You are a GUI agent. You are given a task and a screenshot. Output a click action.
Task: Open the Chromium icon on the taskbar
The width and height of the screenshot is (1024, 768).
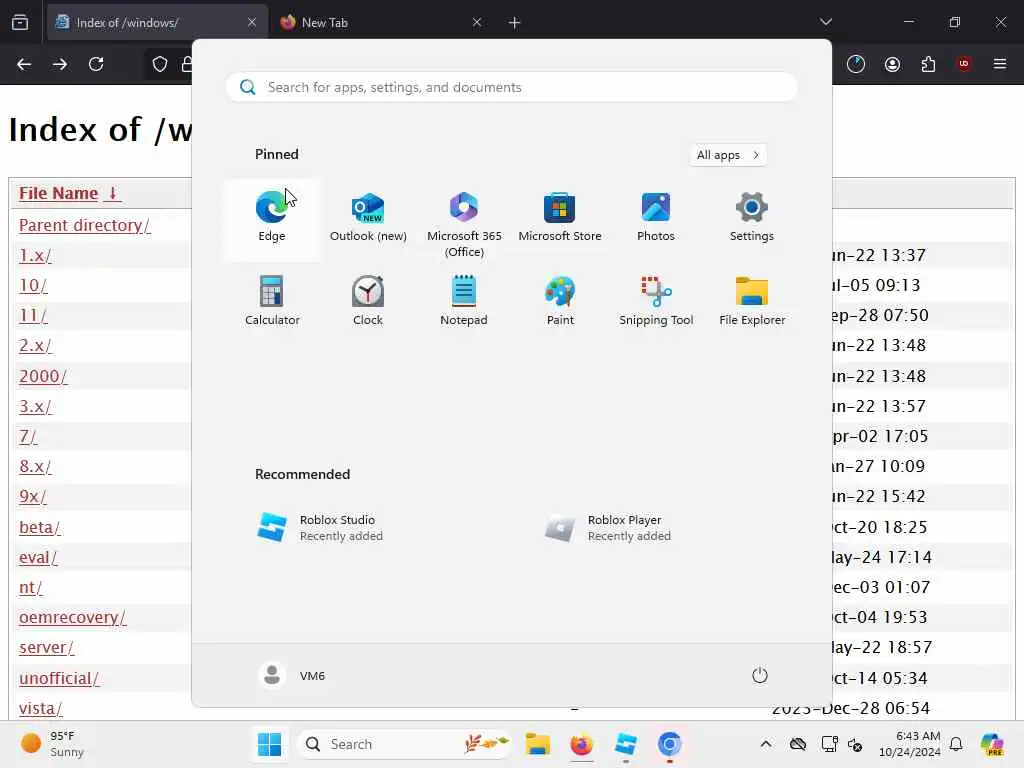pos(669,744)
